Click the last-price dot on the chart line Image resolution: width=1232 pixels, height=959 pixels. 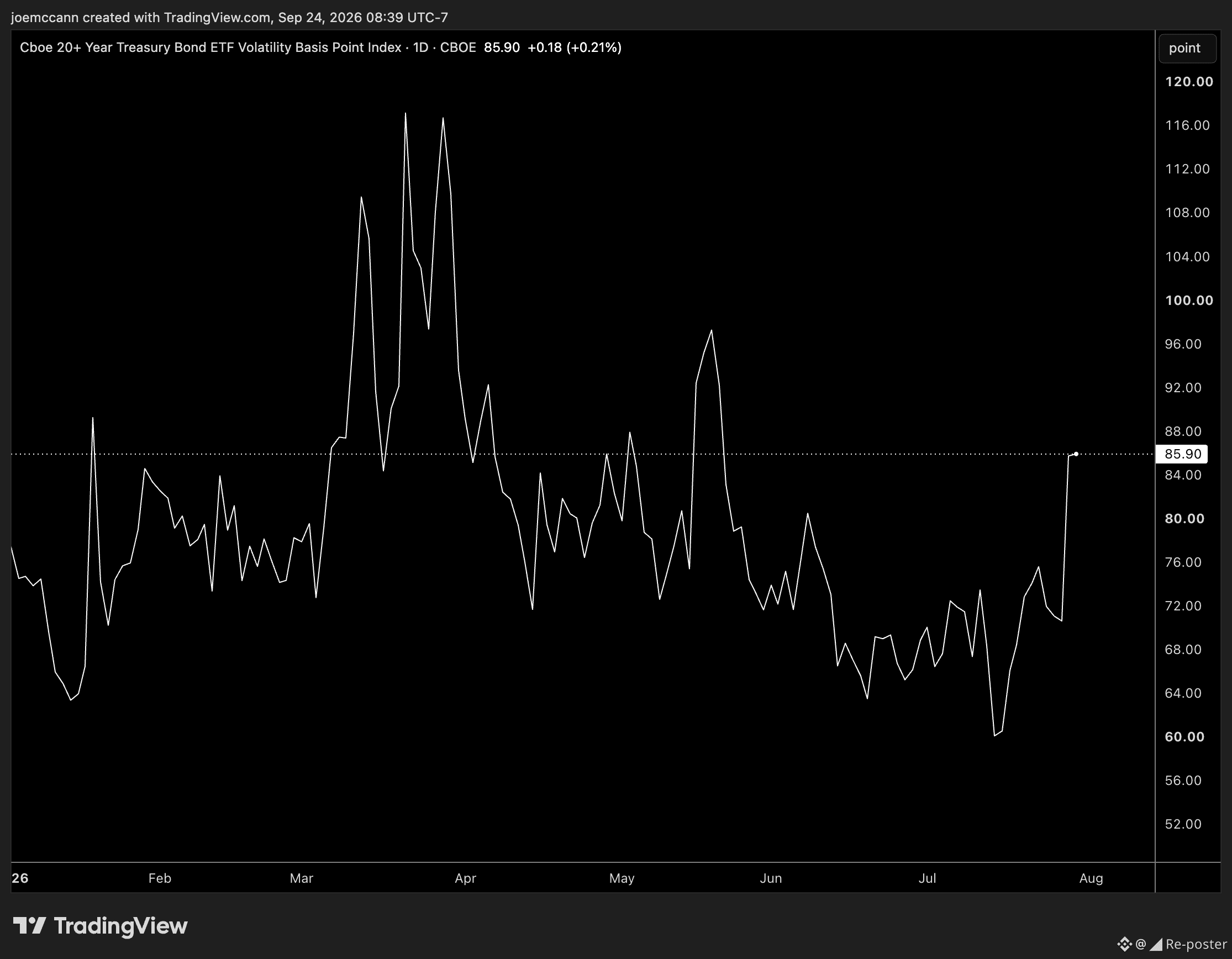pyautogui.click(x=1076, y=454)
